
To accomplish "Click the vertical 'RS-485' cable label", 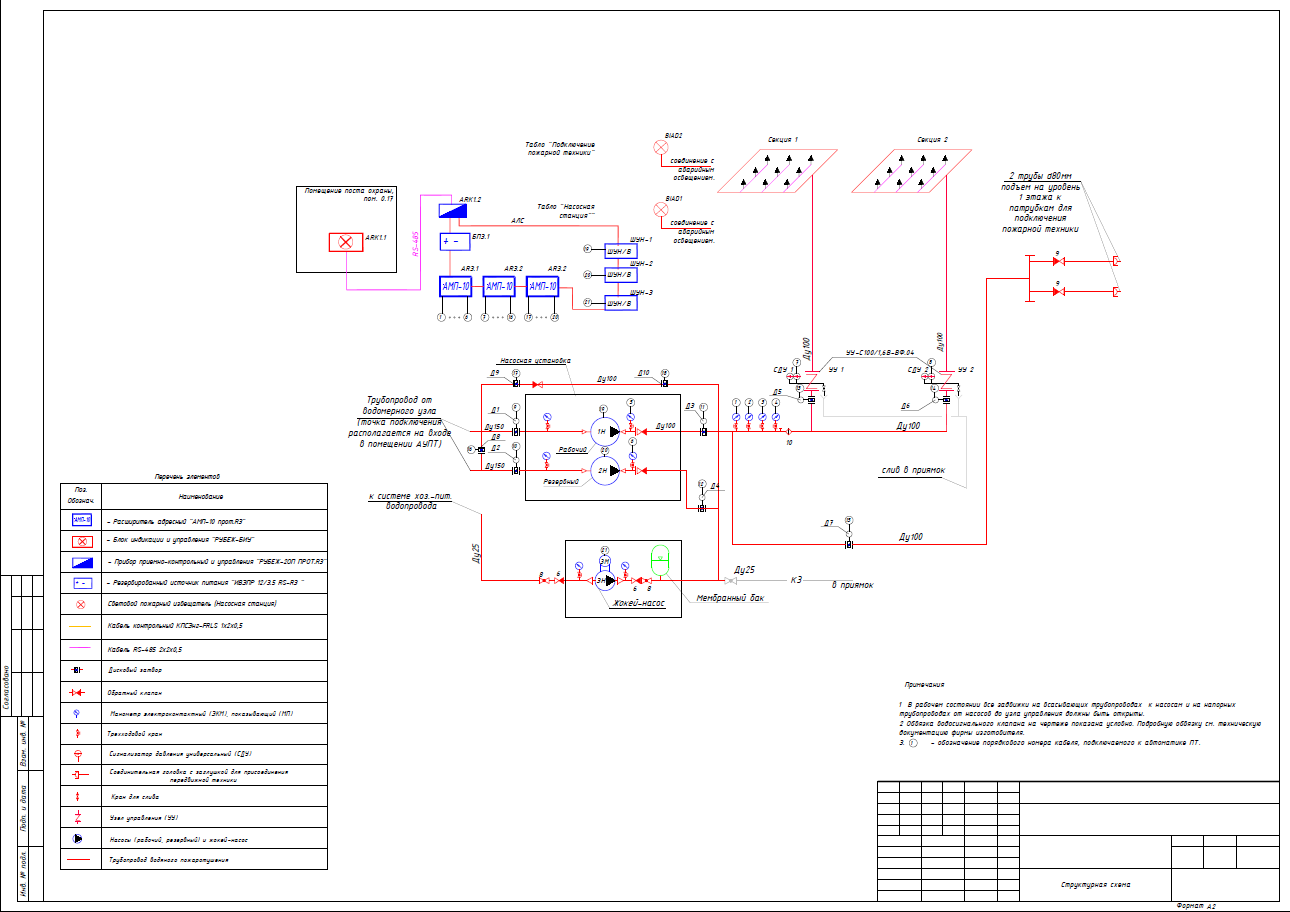I will coord(416,243).
